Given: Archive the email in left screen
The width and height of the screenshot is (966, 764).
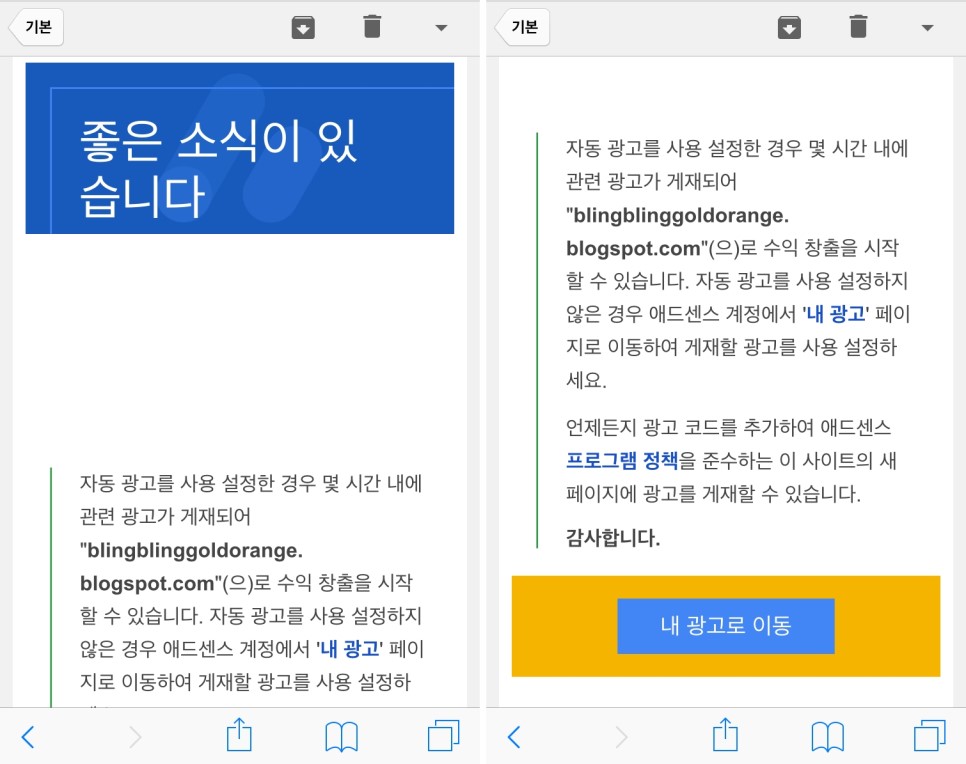Looking at the screenshot, I should coord(303,28).
